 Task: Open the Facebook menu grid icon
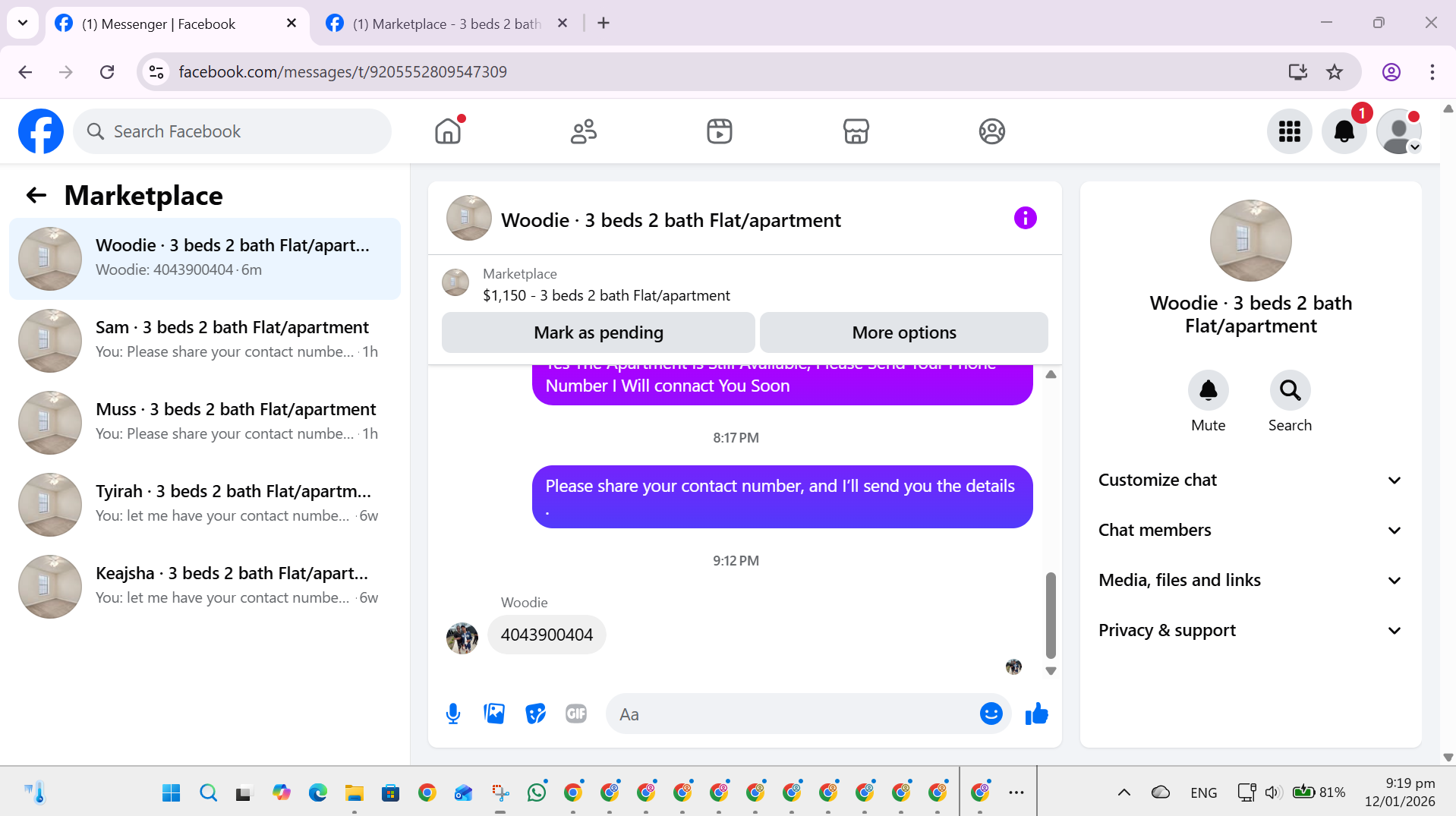tap(1289, 131)
